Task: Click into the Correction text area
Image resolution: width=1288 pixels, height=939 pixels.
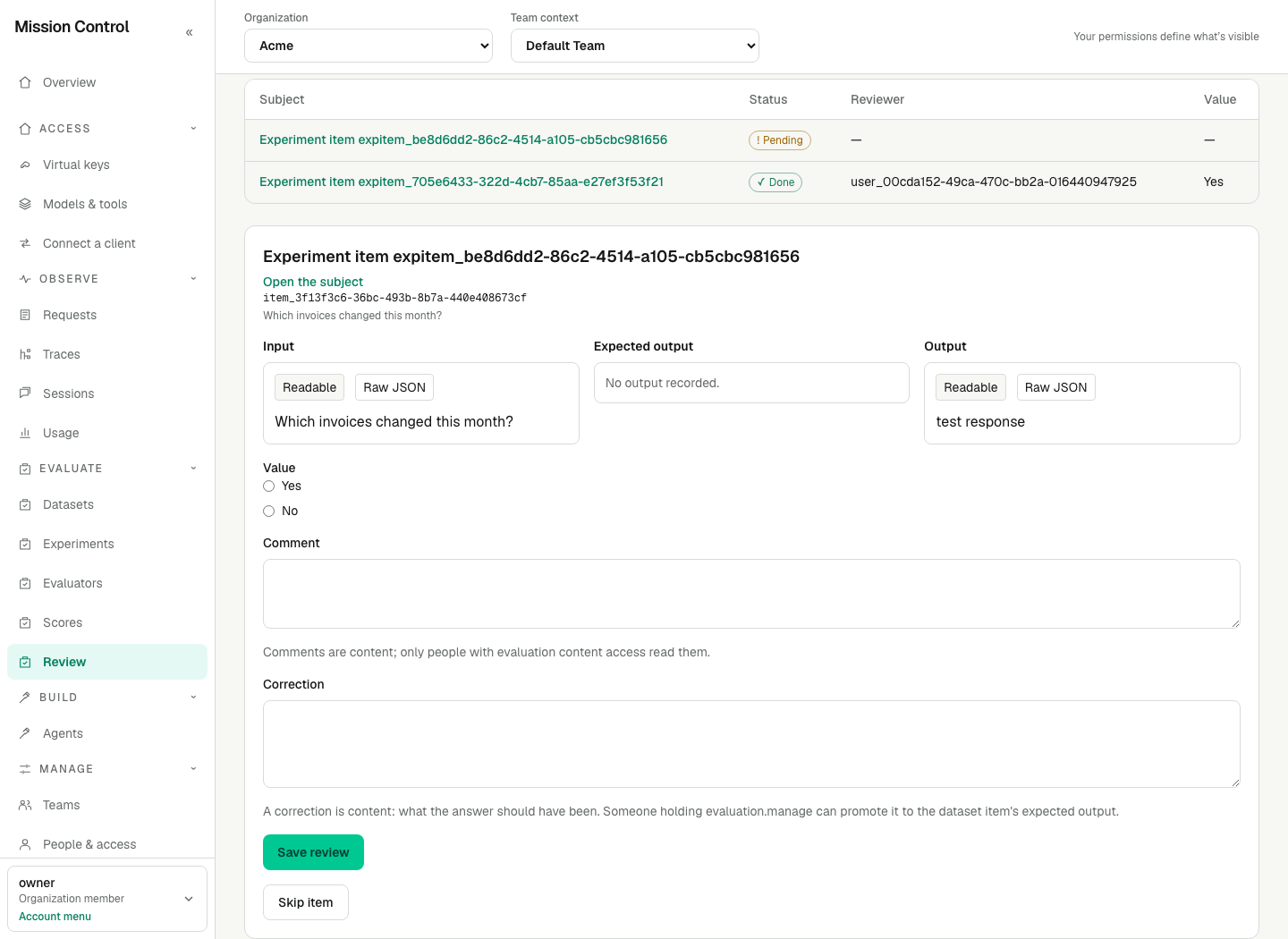Action: point(751,744)
